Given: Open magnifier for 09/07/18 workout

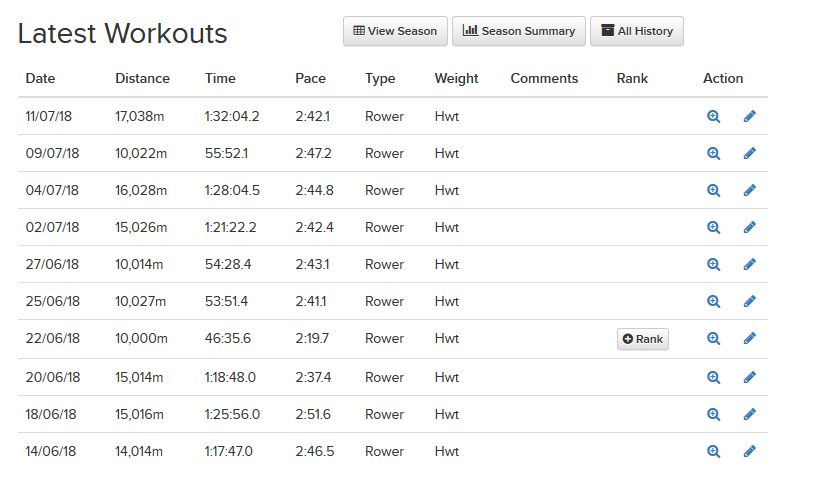Looking at the screenshot, I should [x=713, y=154].
